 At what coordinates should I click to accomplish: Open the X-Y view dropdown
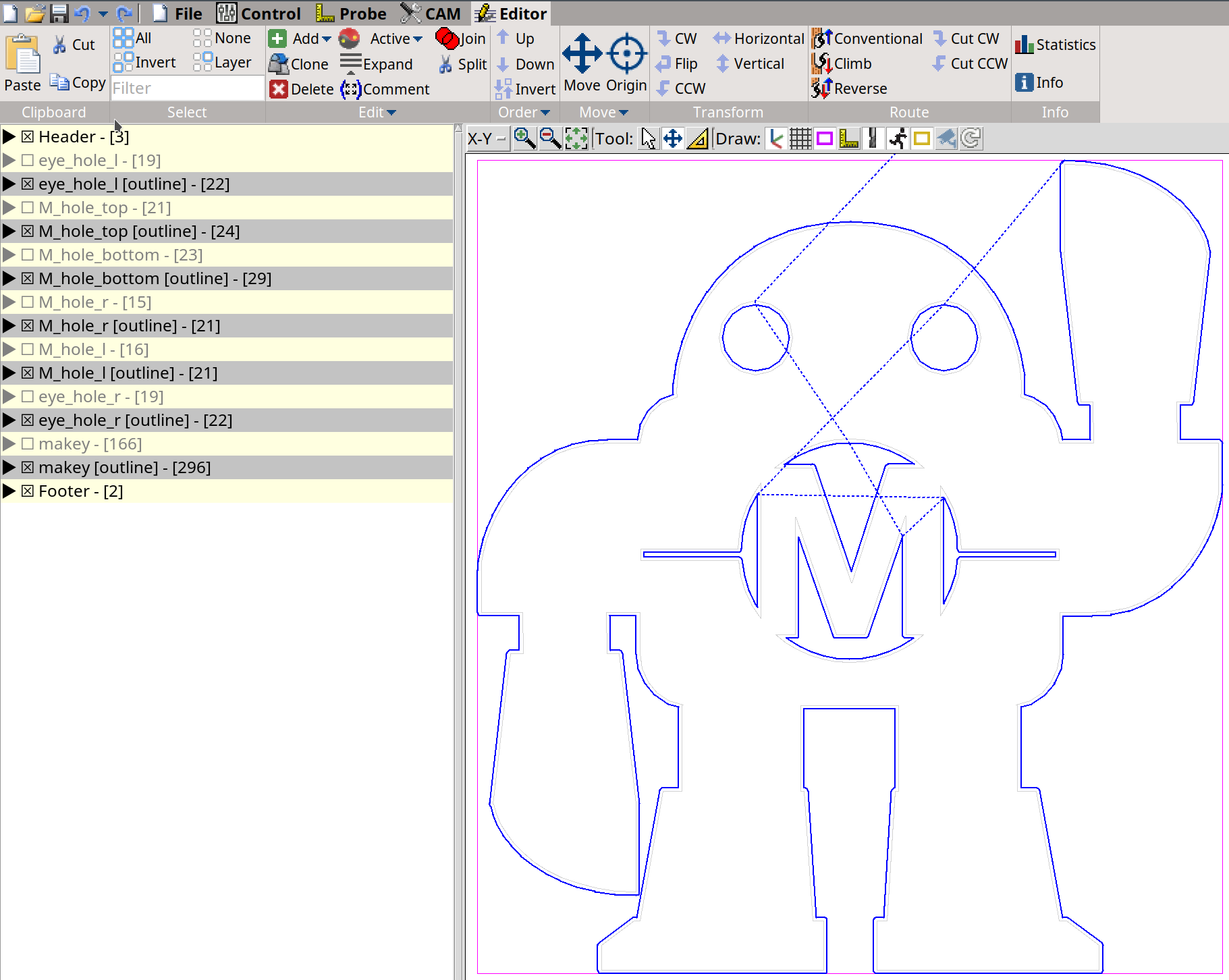488,138
